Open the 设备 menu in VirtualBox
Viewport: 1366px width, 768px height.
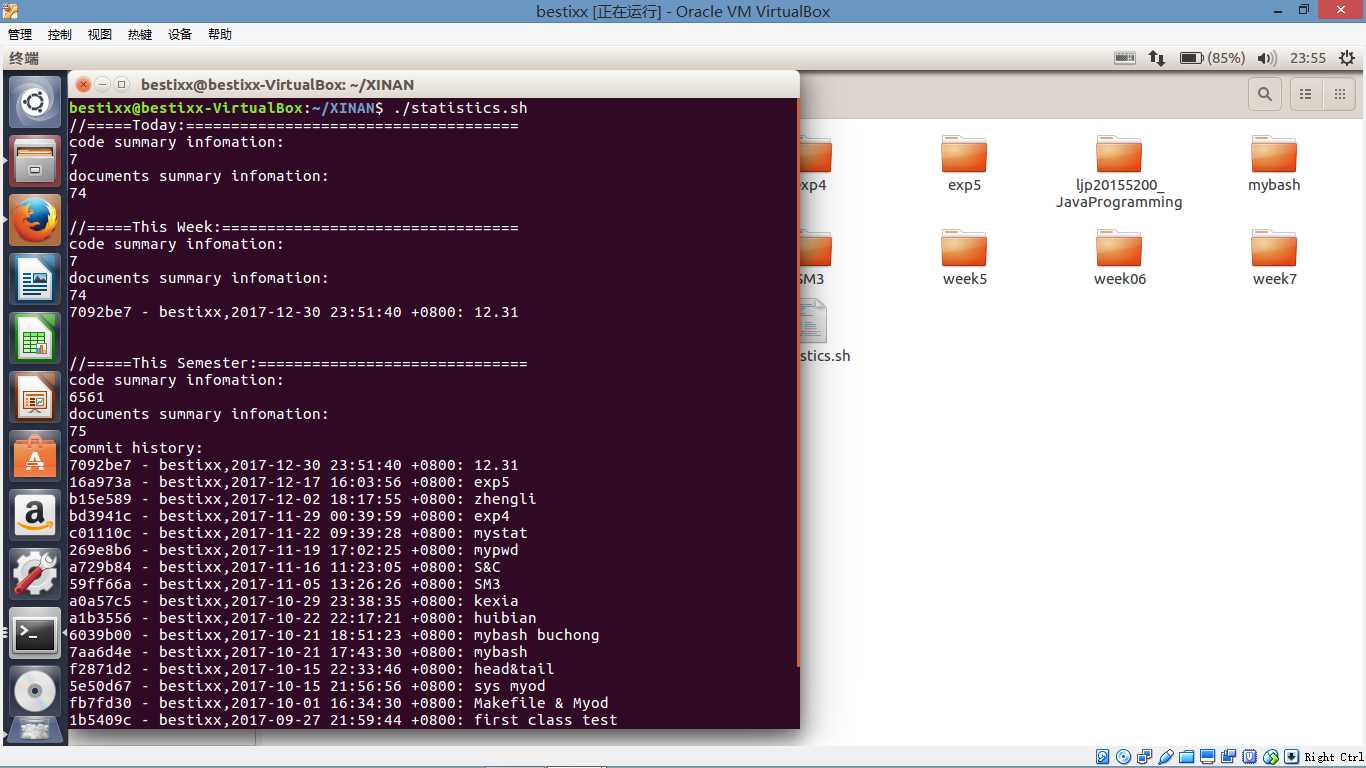point(180,34)
